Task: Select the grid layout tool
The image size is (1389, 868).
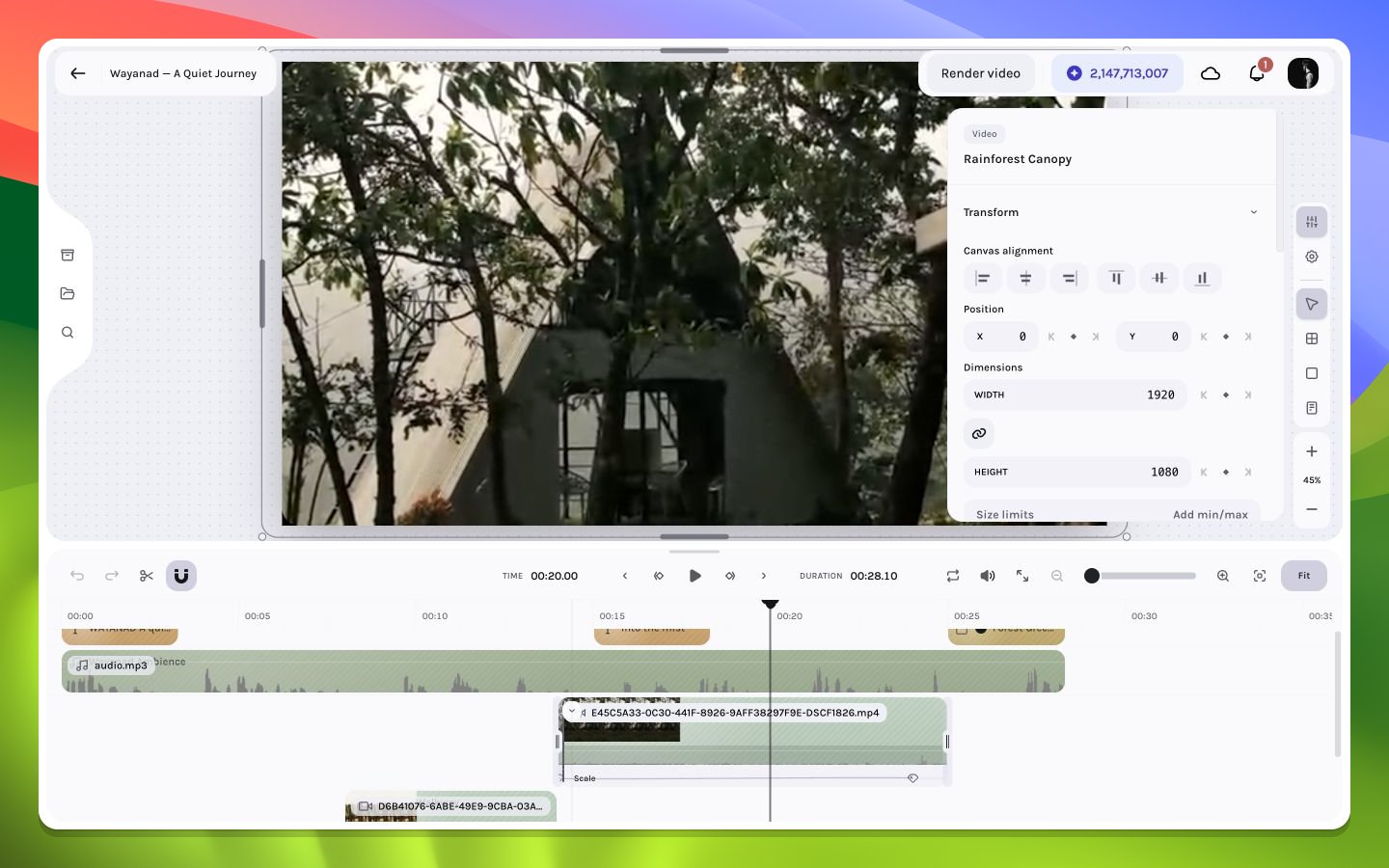Action: click(1312, 339)
